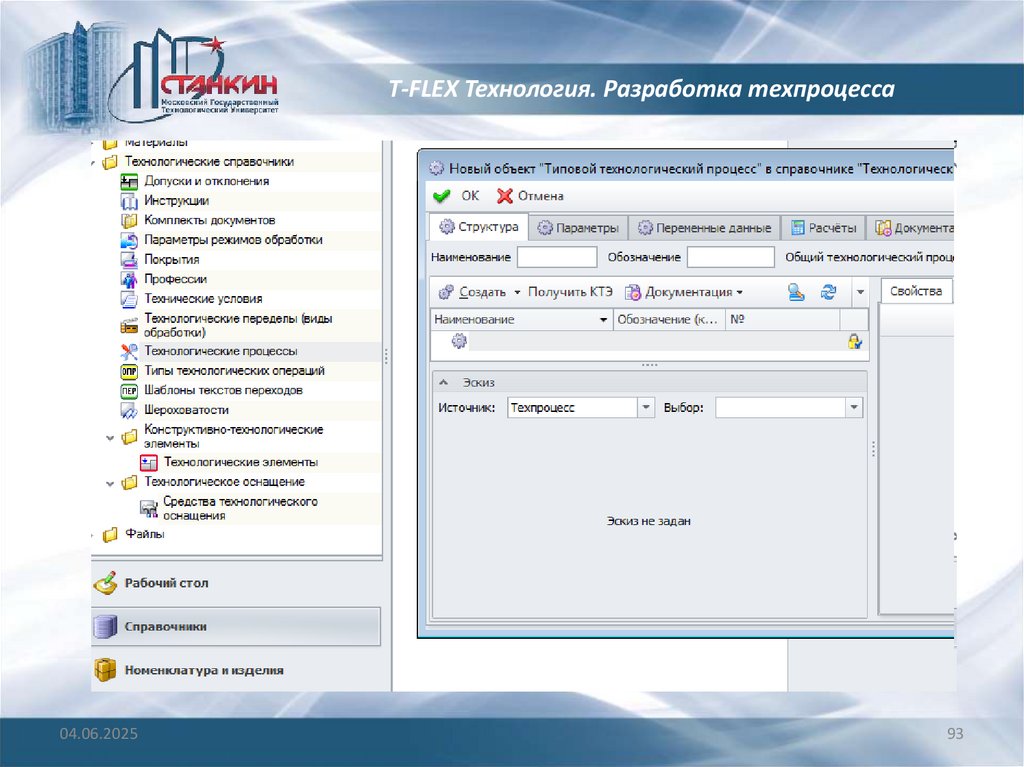Image resolution: width=1024 pixels, height=767 pixels.
Task: Click the Справочники database icon
Action: pos(105,626)
